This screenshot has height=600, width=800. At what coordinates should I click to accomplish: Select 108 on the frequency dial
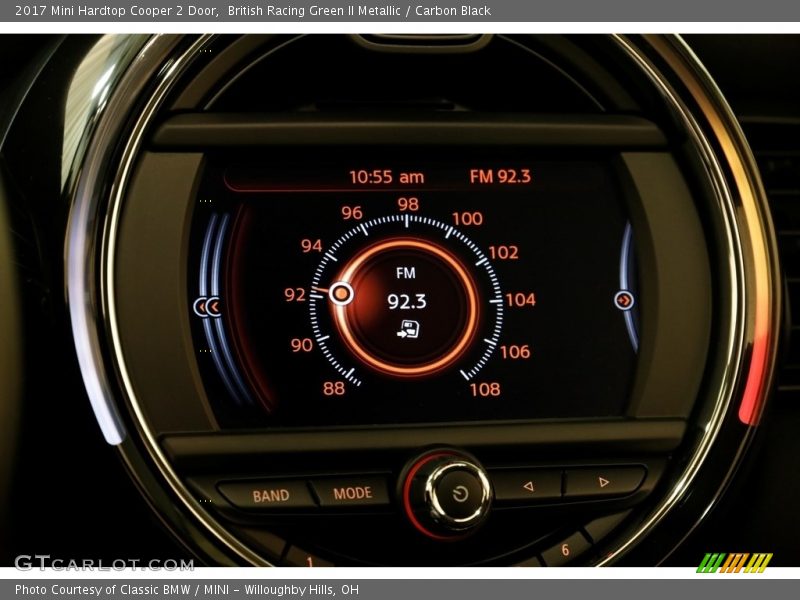point(485,389)
